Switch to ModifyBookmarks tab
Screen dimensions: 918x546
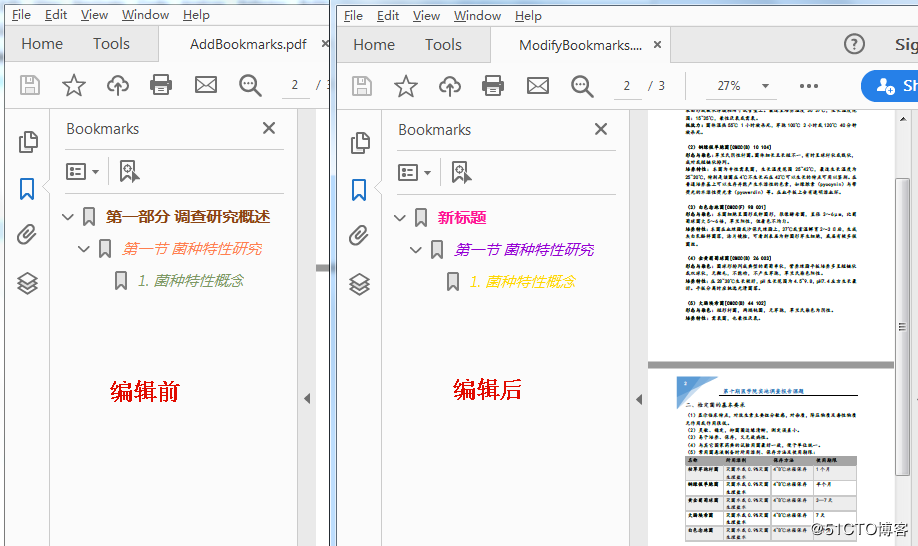[580, 45]
